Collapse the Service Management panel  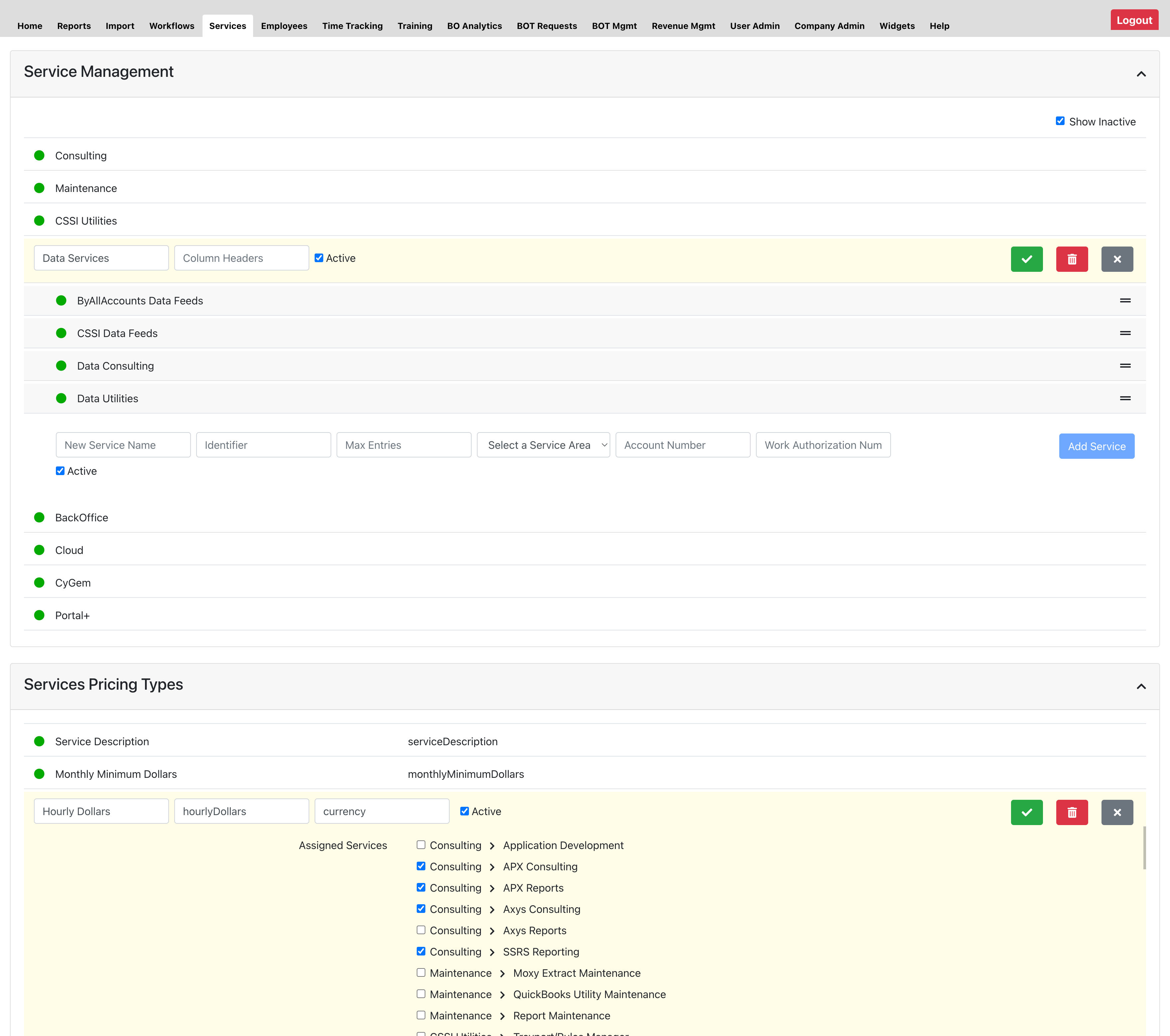pos(1141,73)
